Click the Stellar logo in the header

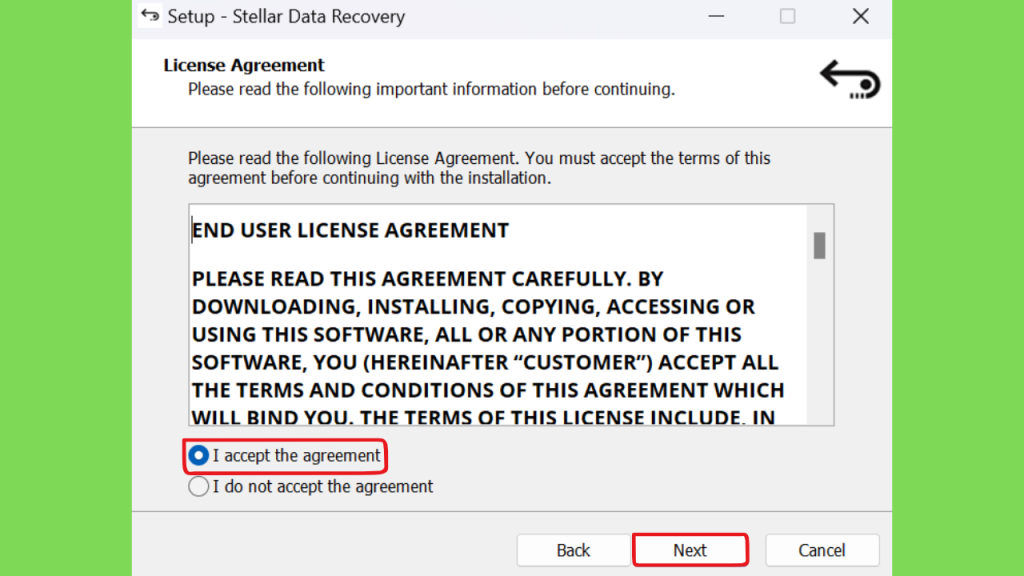[x=850, y=80]
